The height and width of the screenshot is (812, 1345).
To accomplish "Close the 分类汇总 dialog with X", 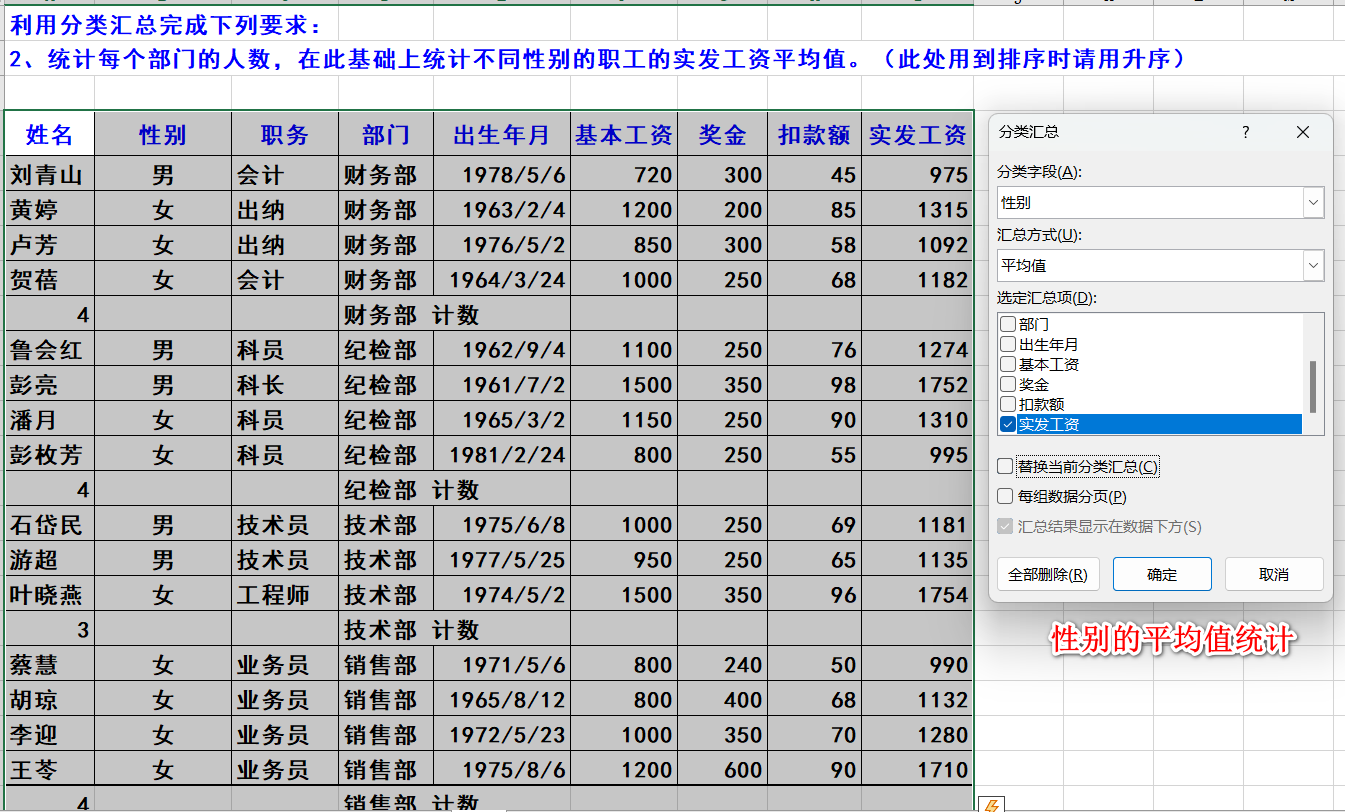I will pos(1302,132).
